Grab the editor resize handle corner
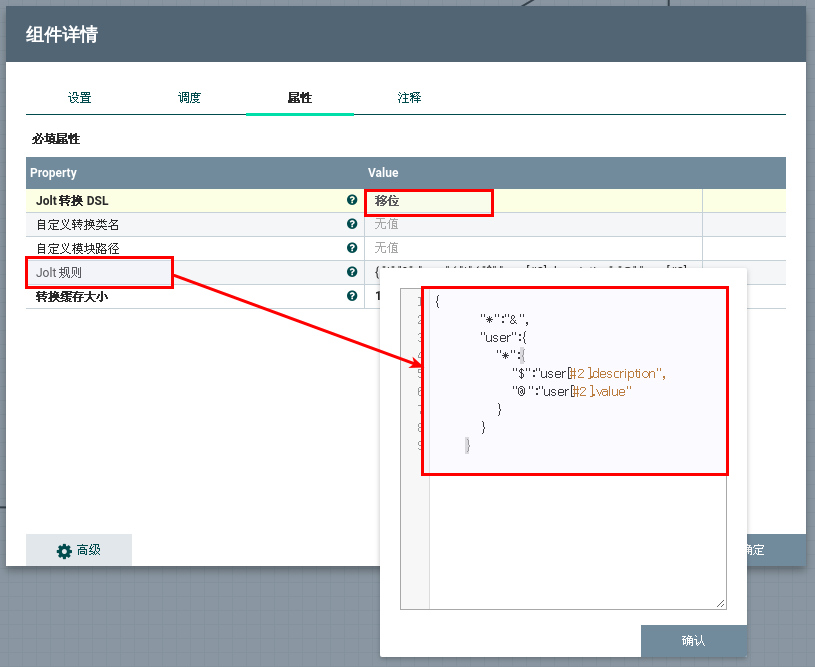 point(720,604)
